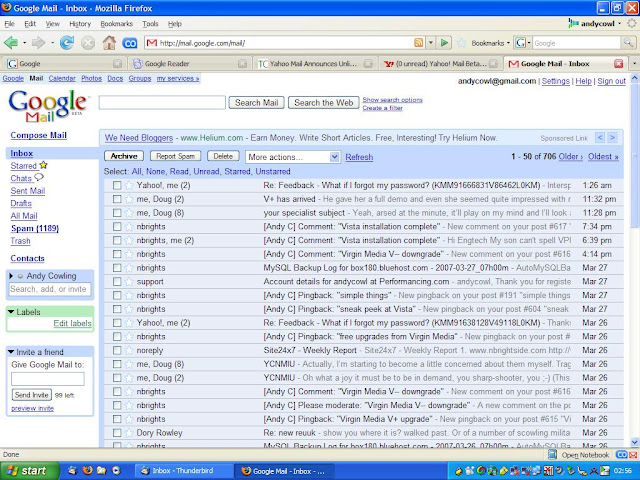The height and width of the screenshot is (480, 640).
Task: Open Inbox - Thunderbird taskbar button
Action: 184,471
